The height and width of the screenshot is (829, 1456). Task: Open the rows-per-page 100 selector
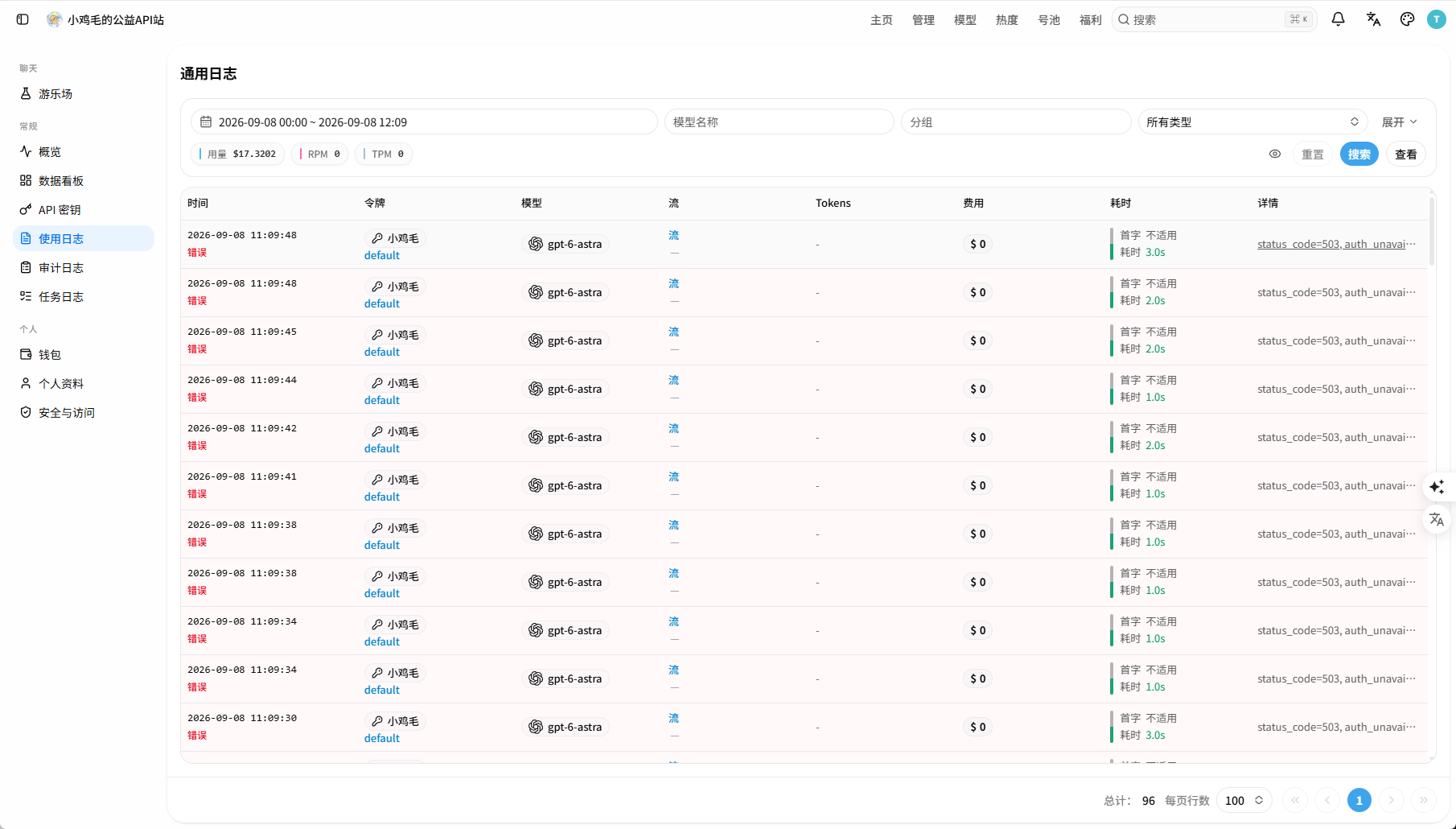(1244, 800)
